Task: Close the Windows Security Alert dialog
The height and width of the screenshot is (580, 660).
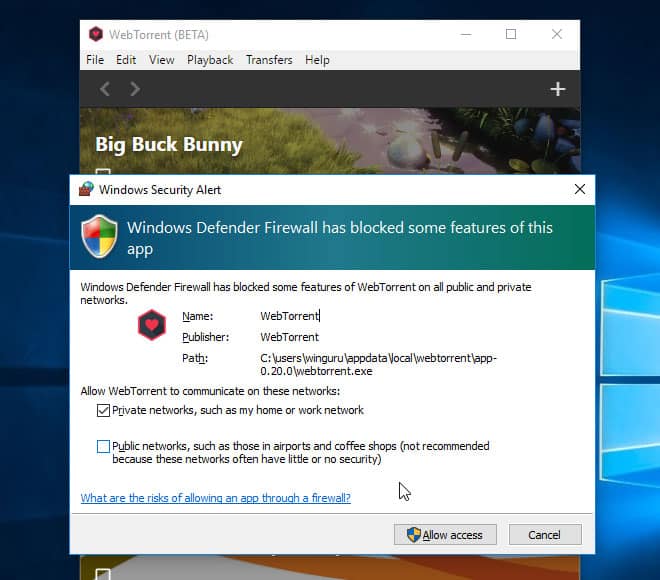Action: tap(580, 189)
